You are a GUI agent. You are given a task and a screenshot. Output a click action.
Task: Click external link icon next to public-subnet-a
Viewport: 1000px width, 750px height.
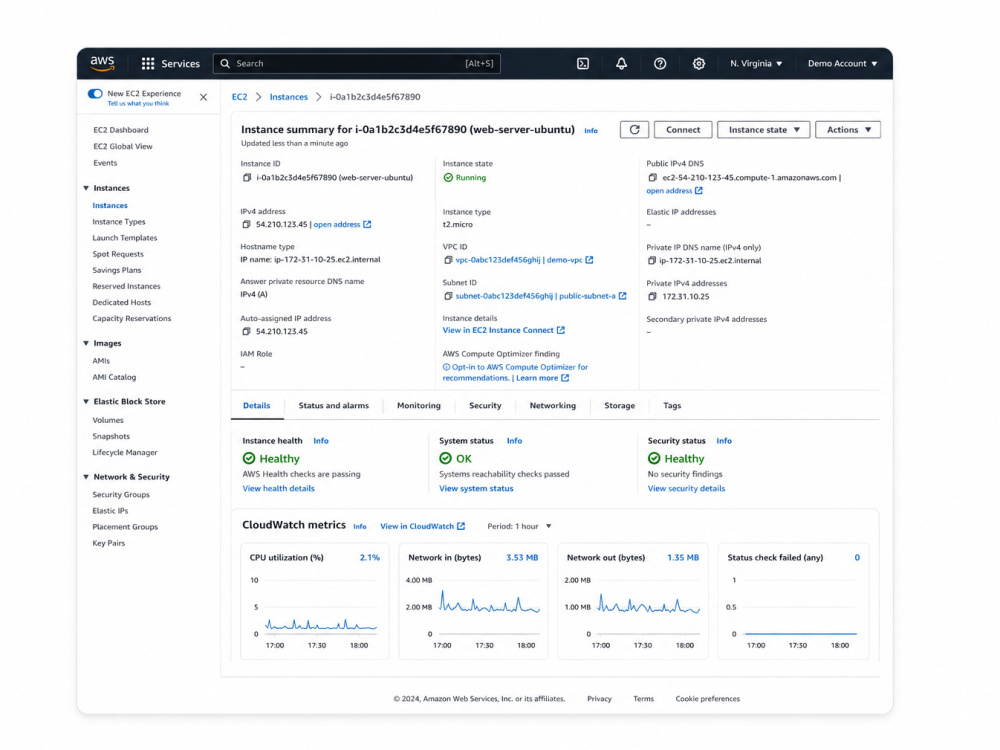point(622,296)
